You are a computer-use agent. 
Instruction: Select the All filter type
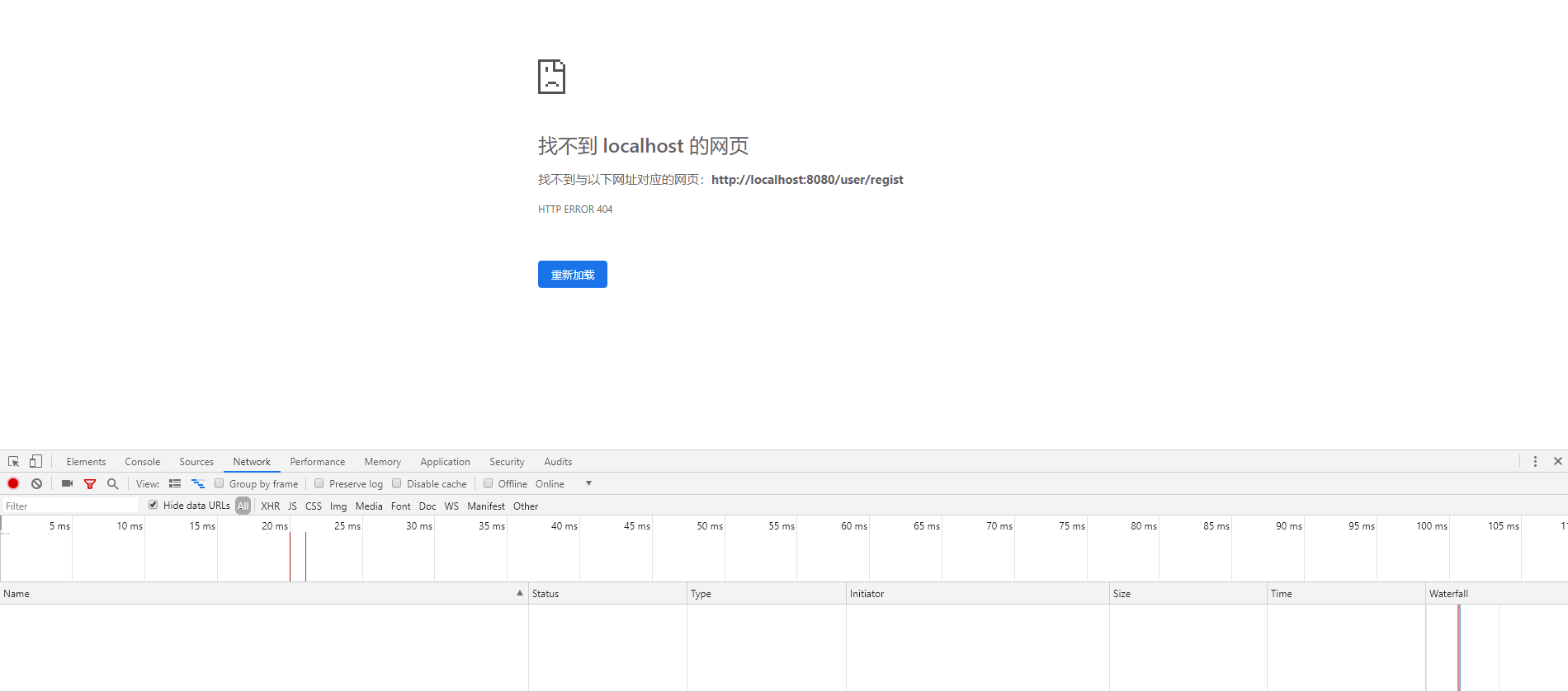243,506
